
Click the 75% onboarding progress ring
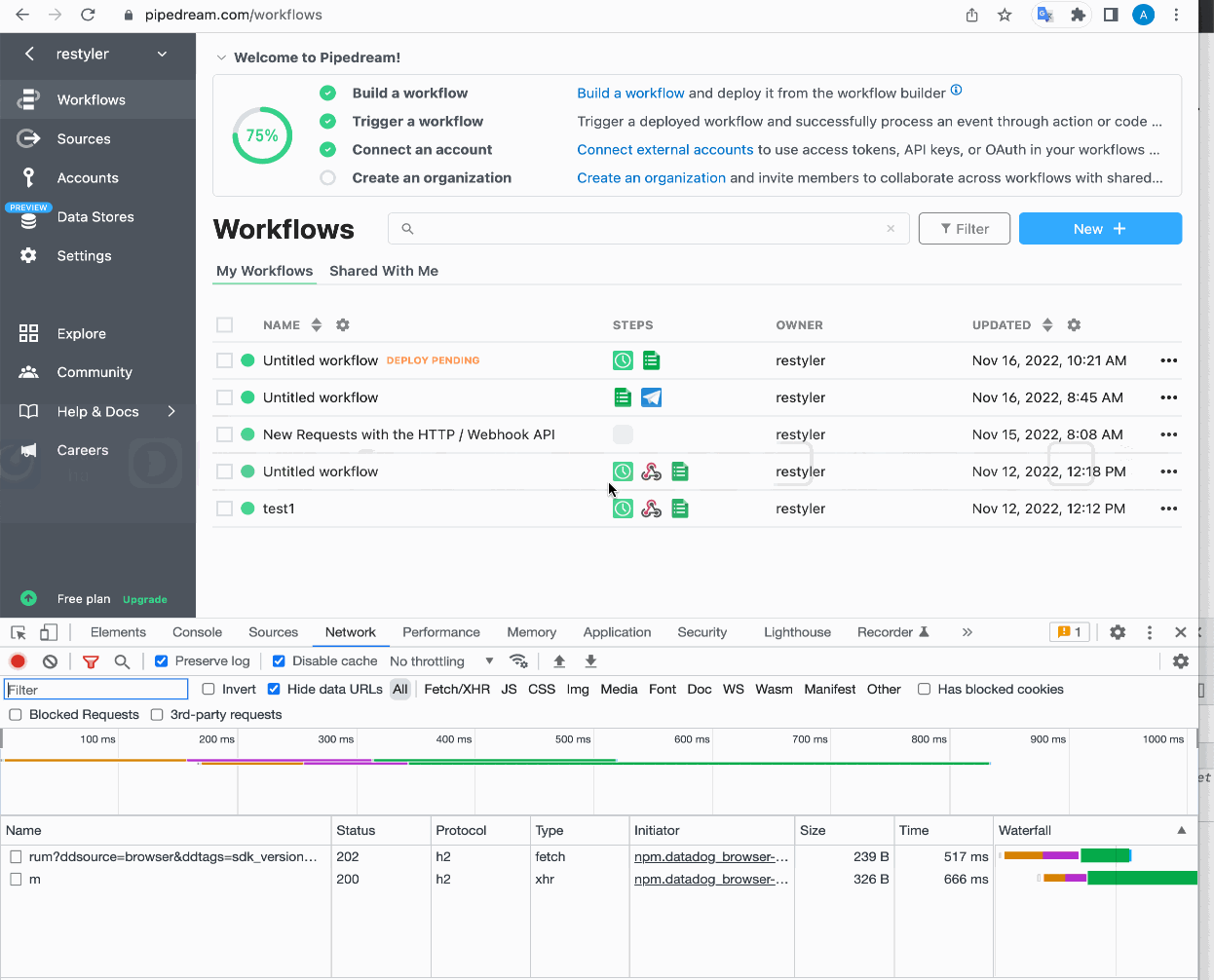tap(262, 135)
